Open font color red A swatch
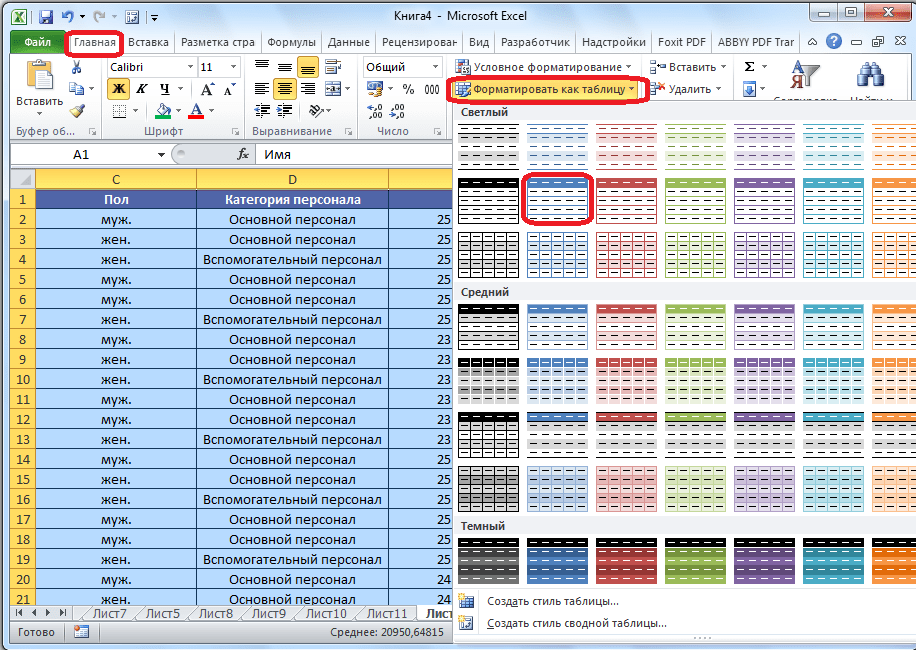Image resolution: width=916 pixels, height=650 pixels. 196,111
